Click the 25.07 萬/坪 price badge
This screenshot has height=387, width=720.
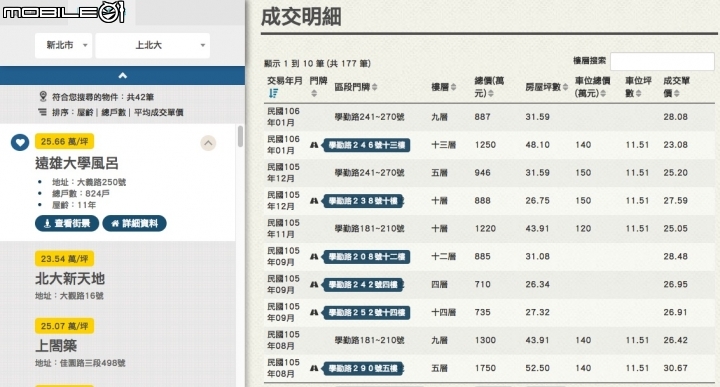(64, 326)
